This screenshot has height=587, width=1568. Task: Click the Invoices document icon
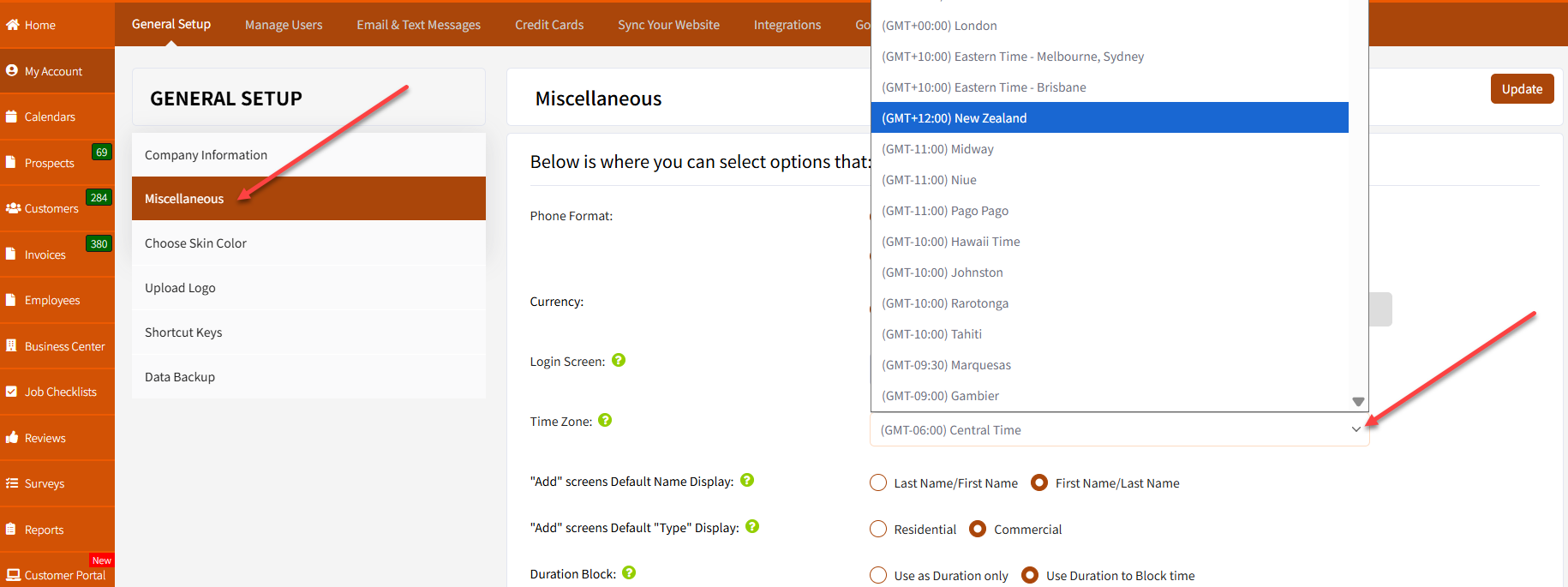(x=11, y=254)
